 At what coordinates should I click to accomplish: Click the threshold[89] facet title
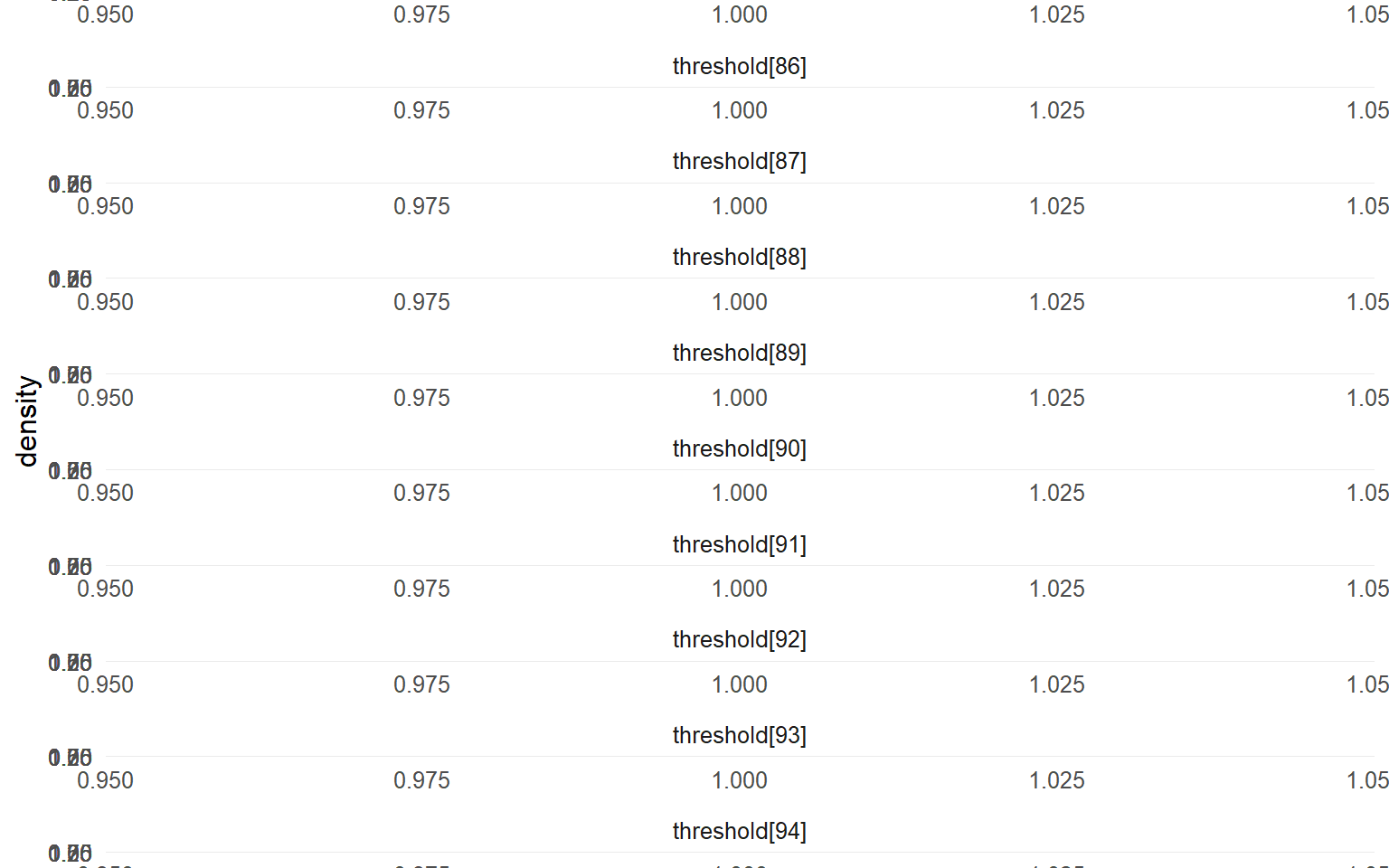[739, 353]
